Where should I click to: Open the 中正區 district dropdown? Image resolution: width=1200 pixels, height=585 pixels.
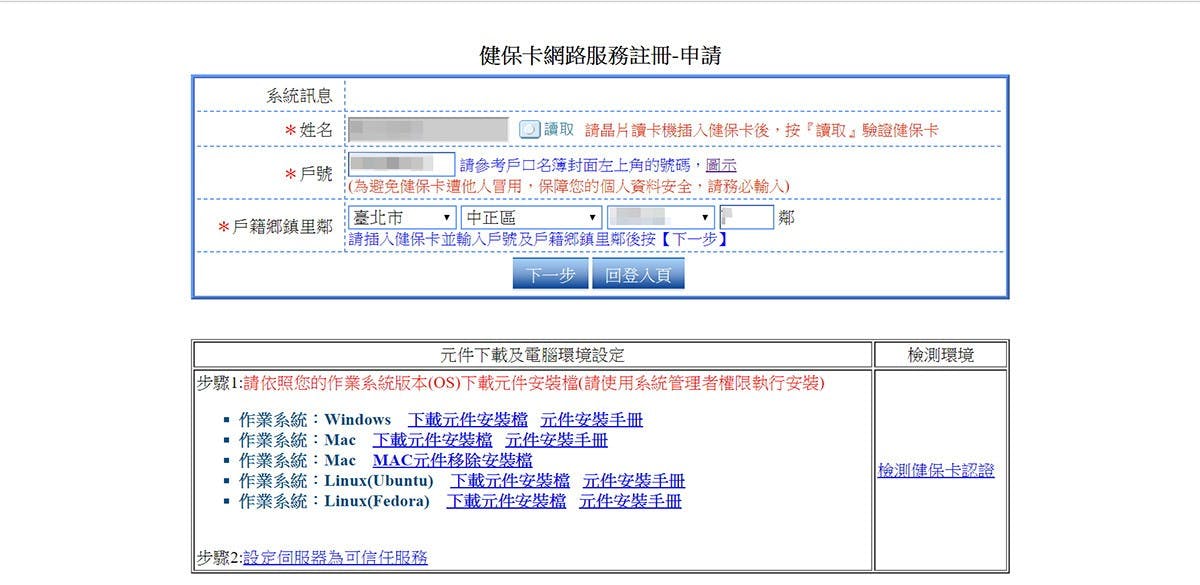coord(532,217)
